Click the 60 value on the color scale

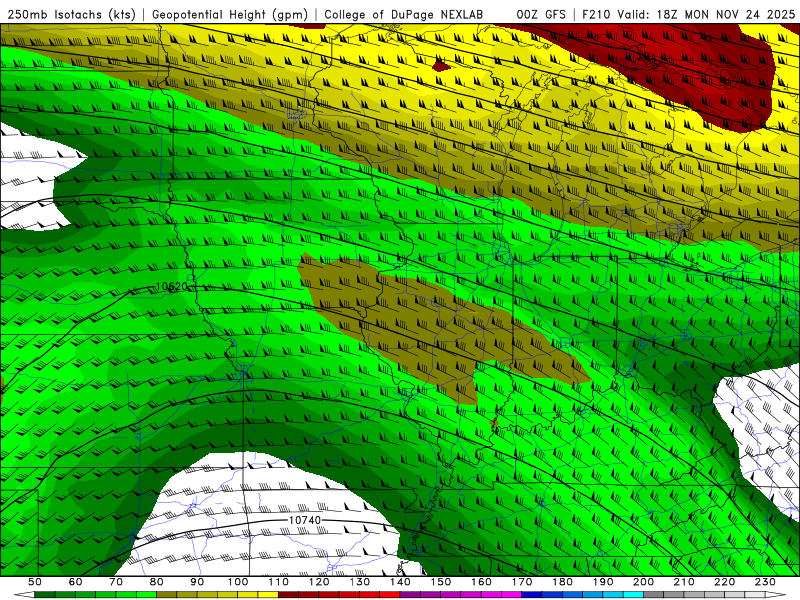[x=75, y=582]
